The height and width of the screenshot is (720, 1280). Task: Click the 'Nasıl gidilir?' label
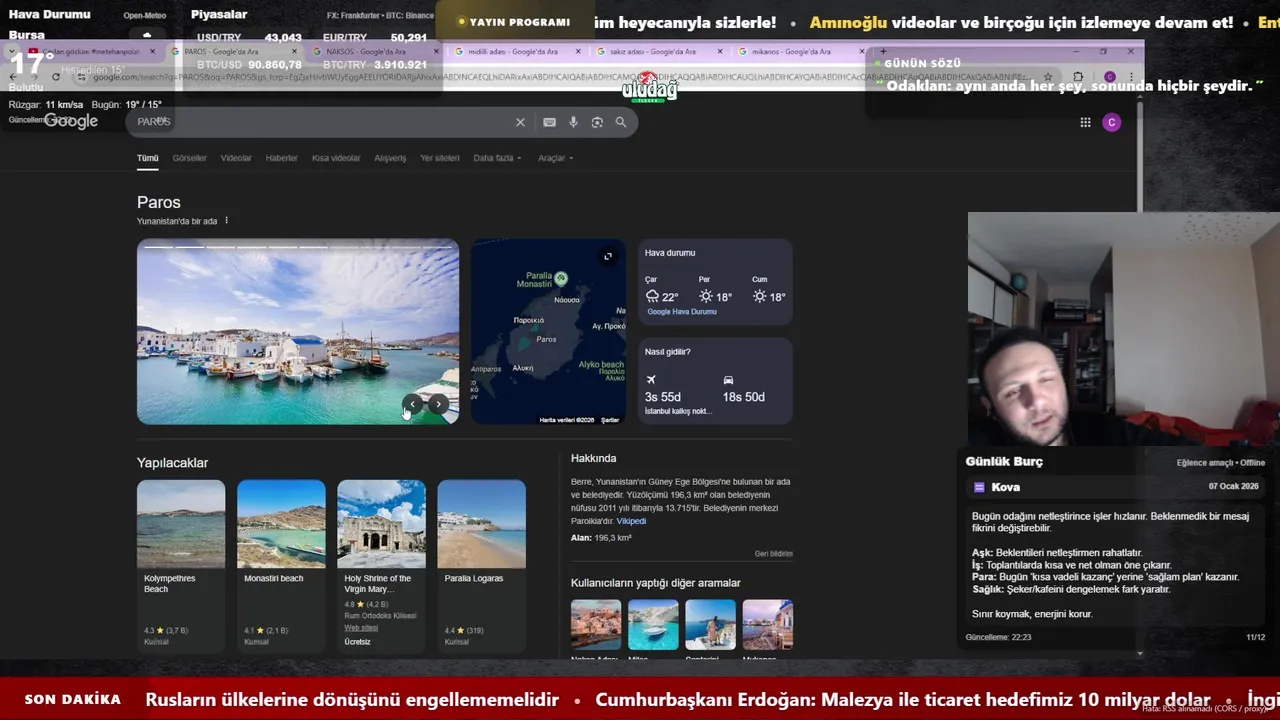pyautogui.click(x=668, y=352)
